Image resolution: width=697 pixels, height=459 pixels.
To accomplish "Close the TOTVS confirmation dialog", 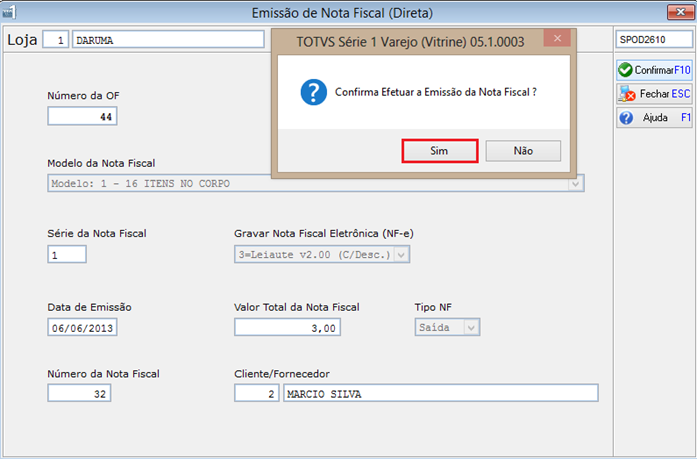I will point(557,38).
